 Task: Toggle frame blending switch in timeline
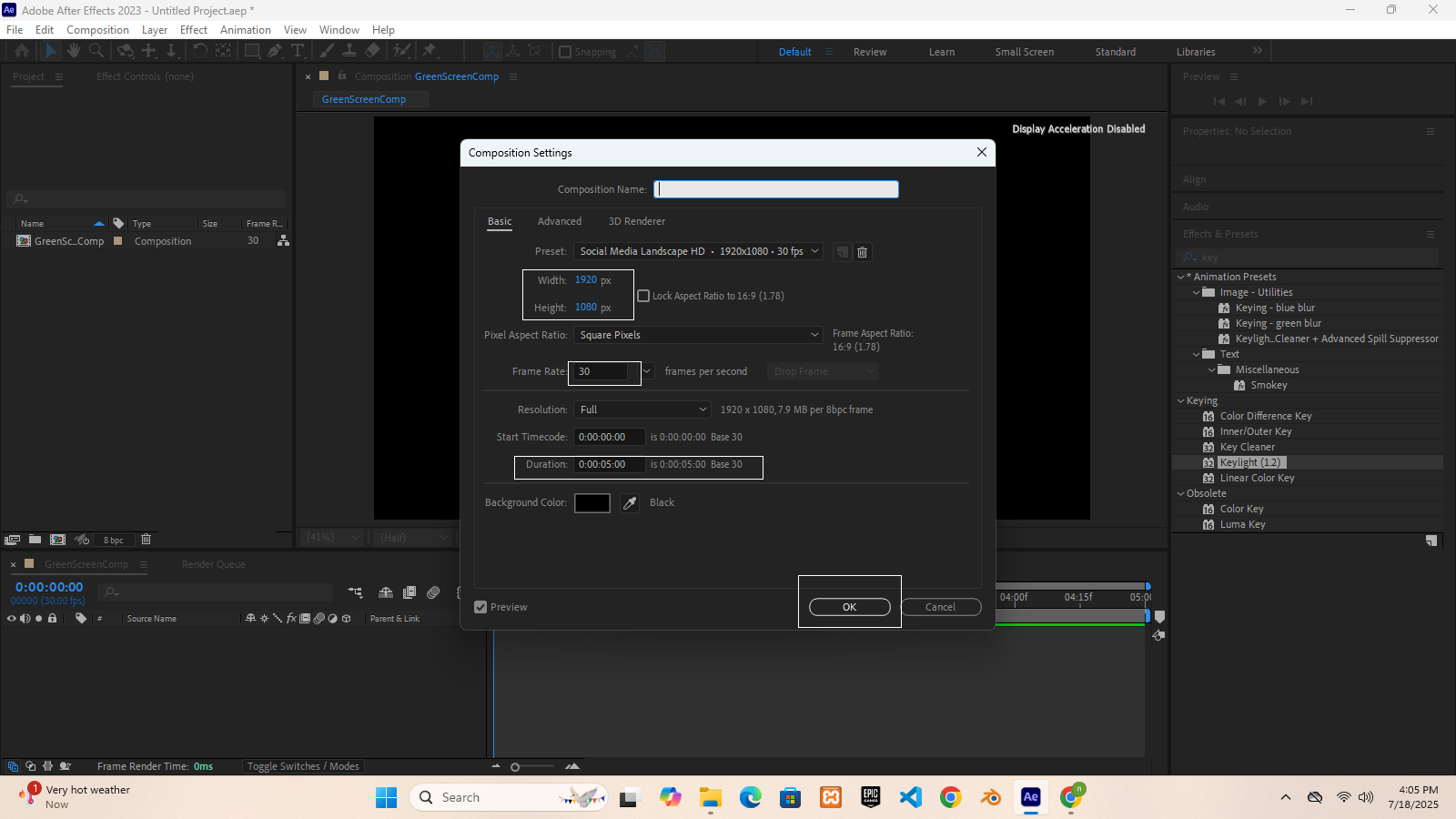(x=409, y=592)
